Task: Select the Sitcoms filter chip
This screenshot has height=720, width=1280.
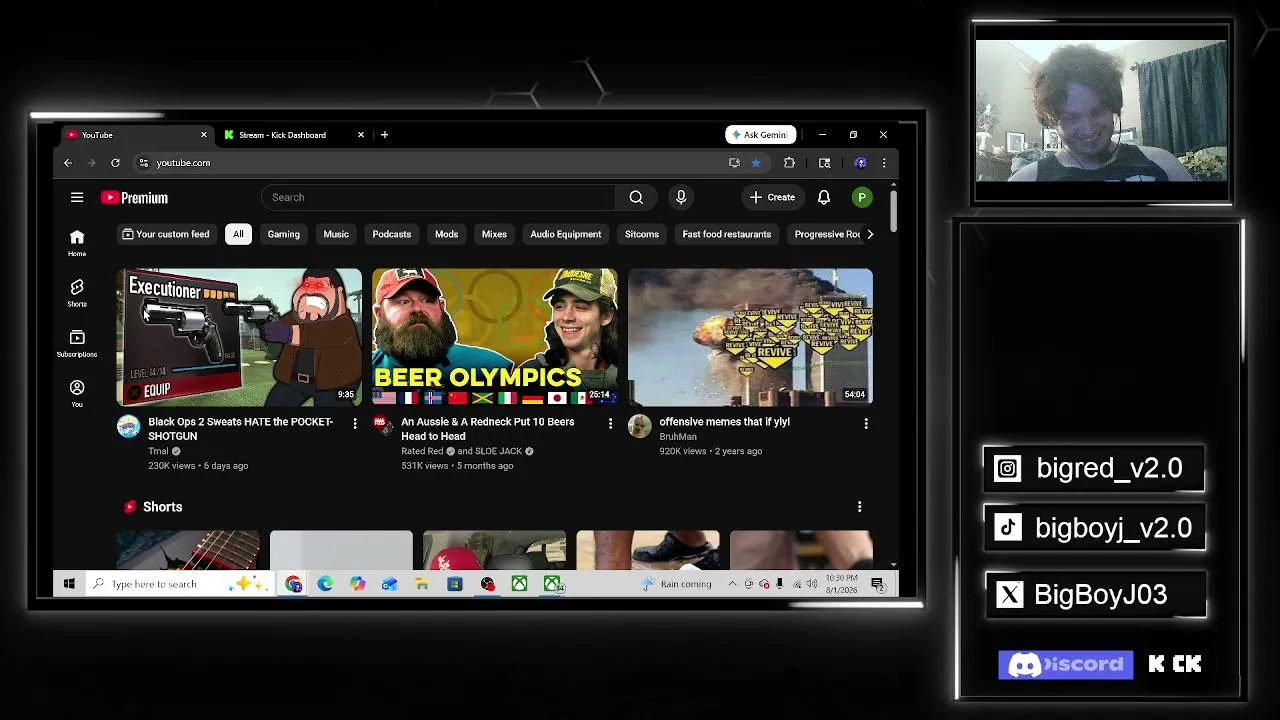Action: point(642,234)
